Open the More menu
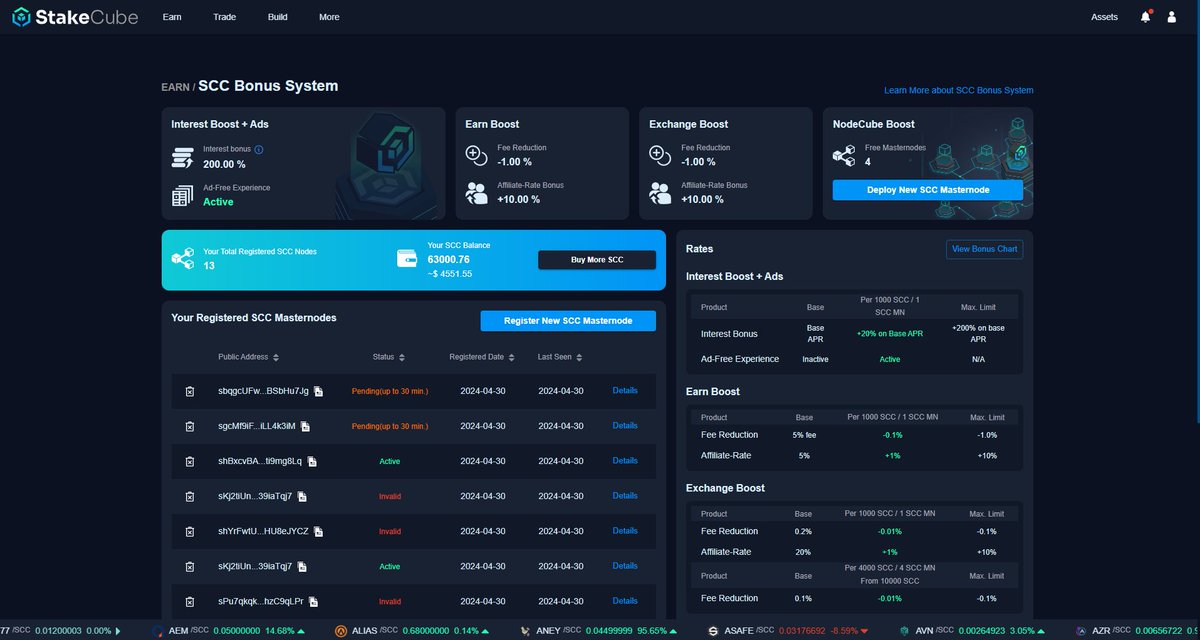The image size is (1200, 640). (329, 17)
